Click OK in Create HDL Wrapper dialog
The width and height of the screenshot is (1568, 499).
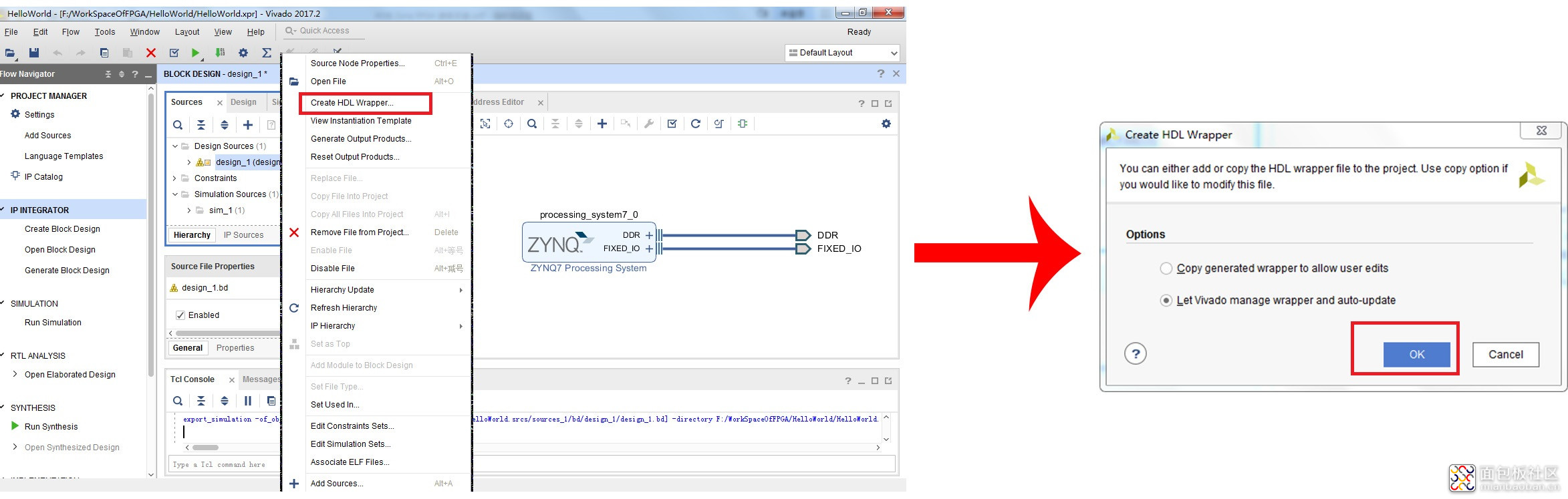click(1417, 355)
